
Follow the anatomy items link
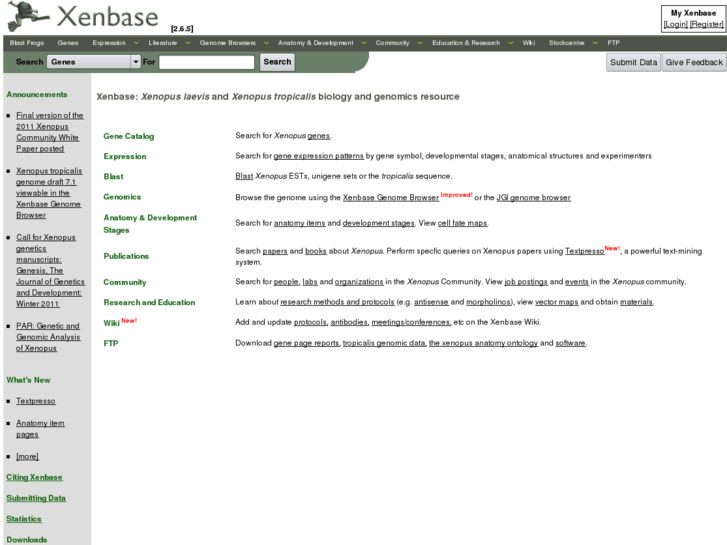[x=300, y=223]
